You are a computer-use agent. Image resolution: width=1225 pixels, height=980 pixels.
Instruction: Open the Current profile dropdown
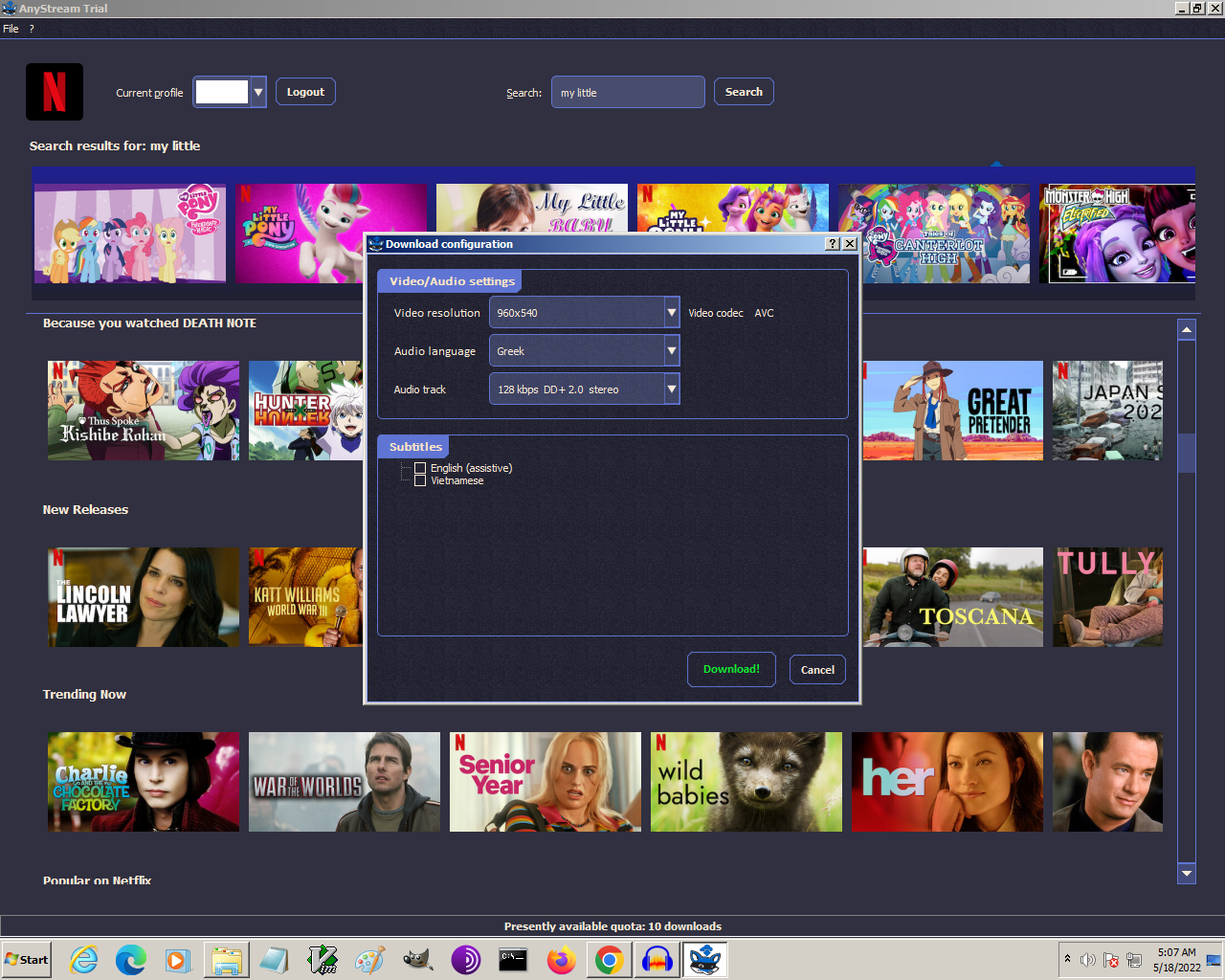tap(257, 92)
